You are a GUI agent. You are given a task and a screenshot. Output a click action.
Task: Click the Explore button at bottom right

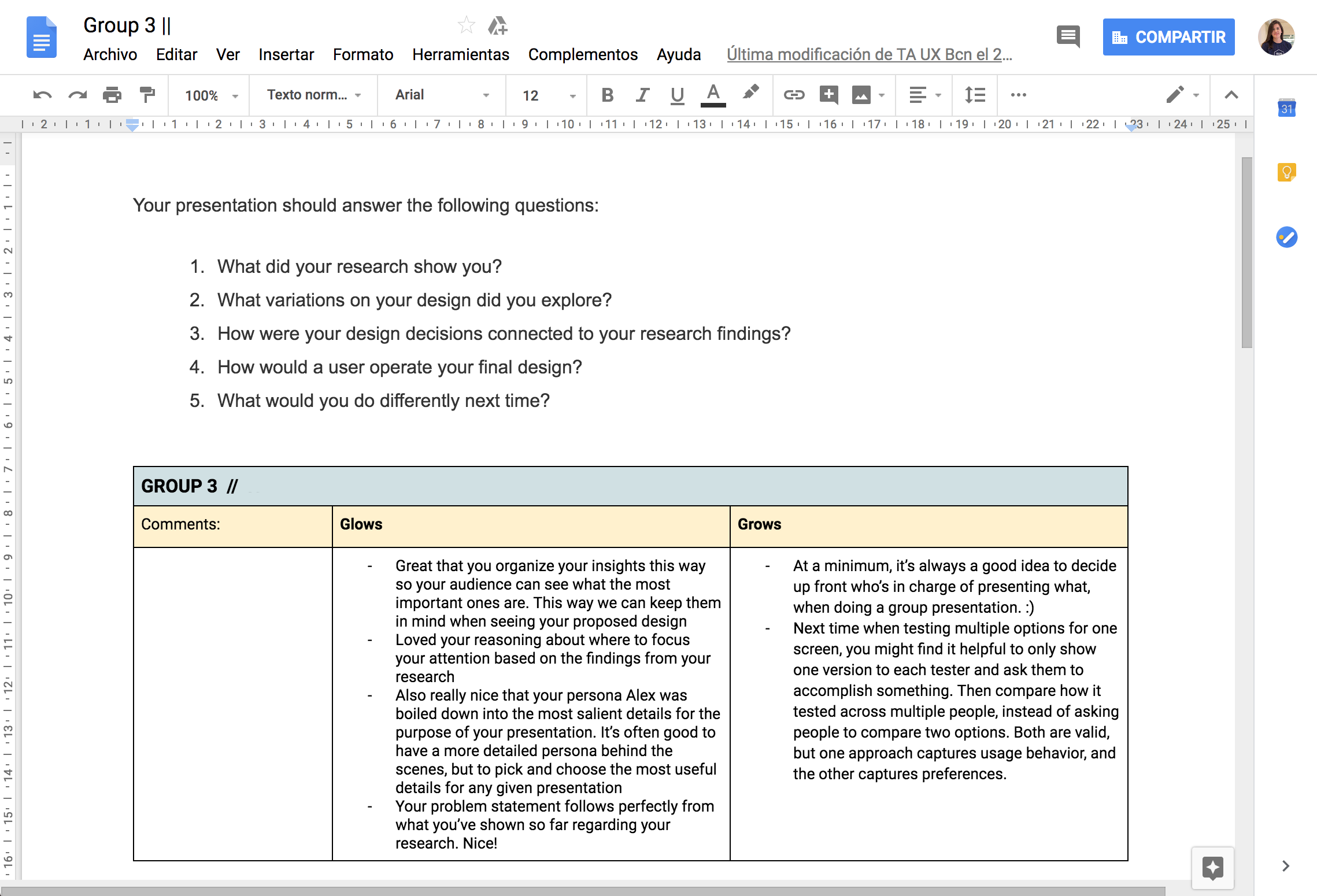click(x=1212, y=868)
